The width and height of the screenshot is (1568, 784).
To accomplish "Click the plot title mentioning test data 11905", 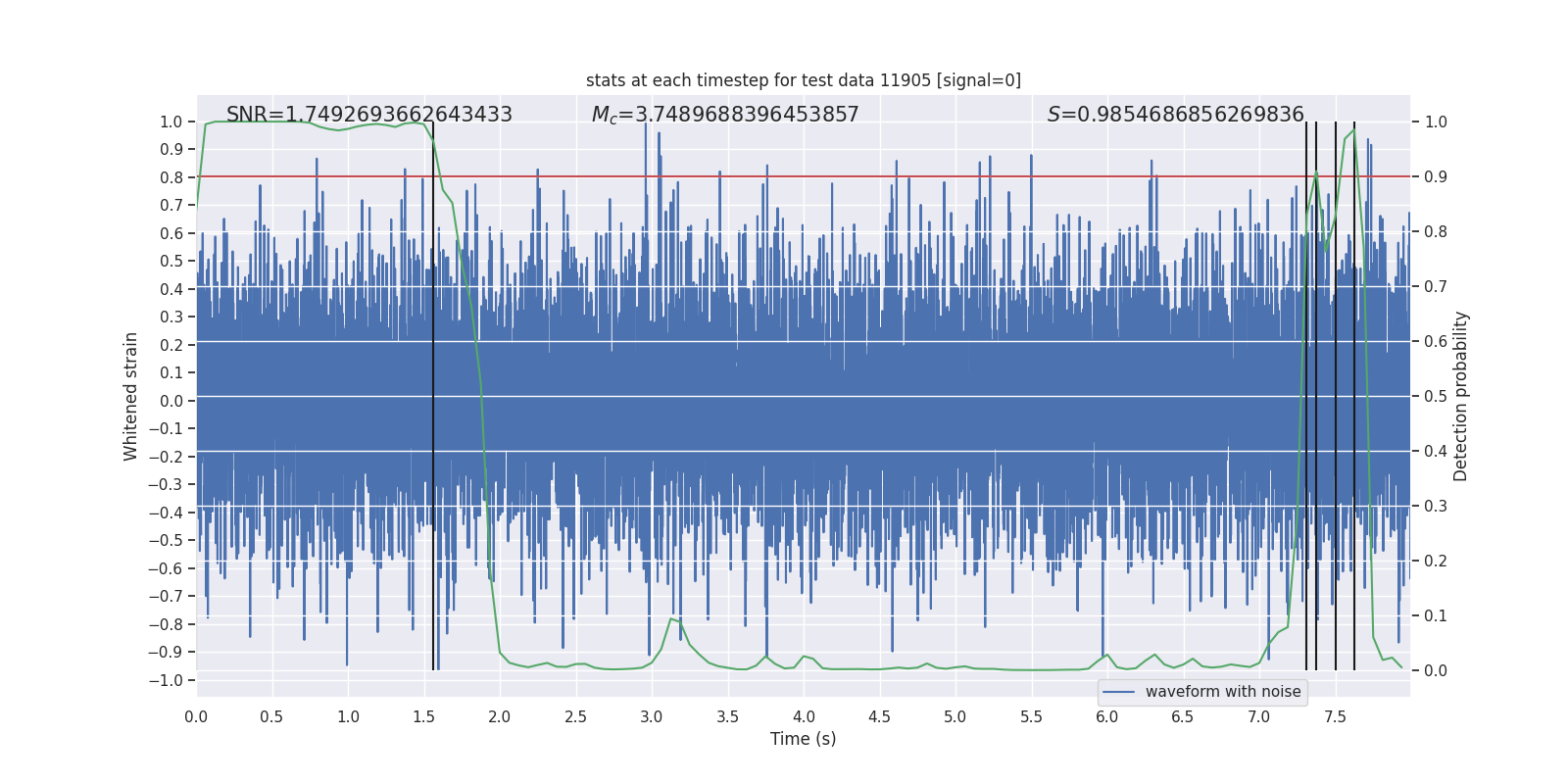I will [804, 80].
